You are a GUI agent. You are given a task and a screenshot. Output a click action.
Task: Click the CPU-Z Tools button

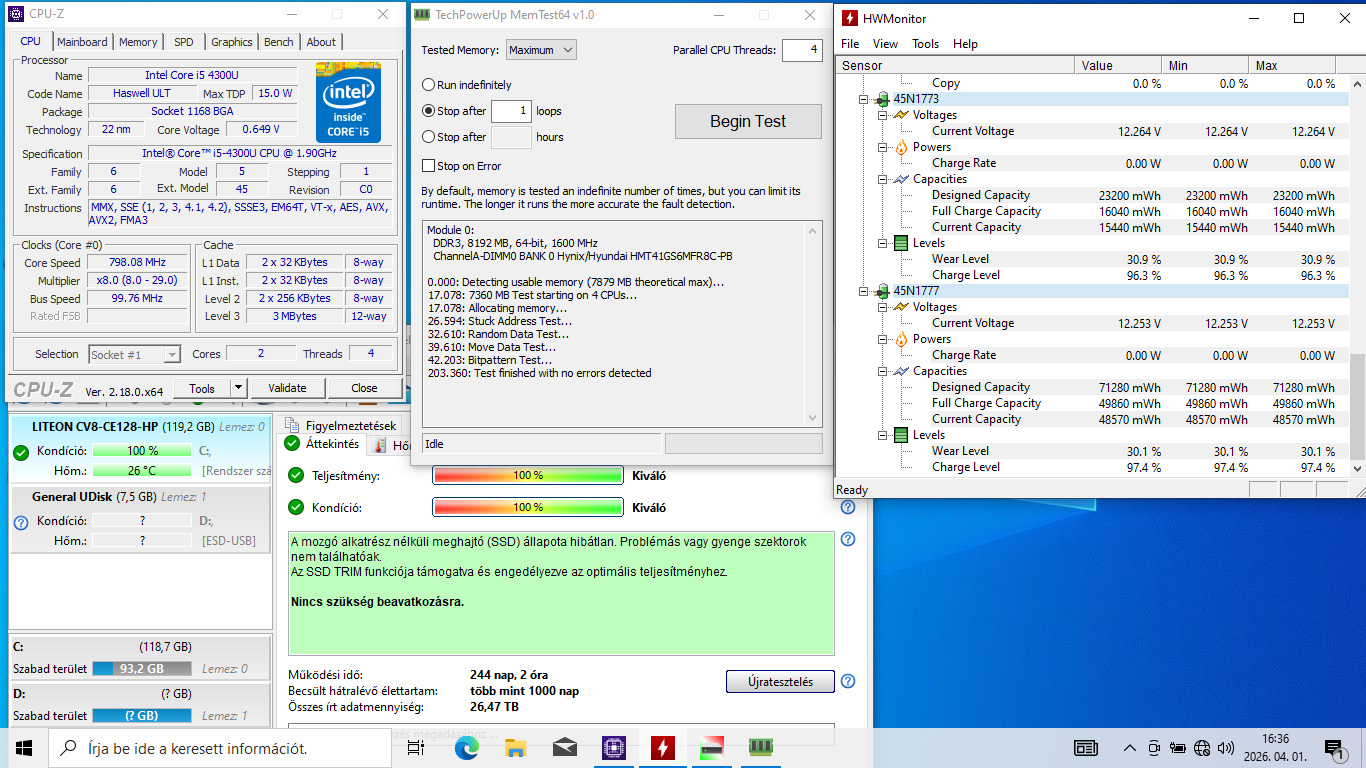[202, 388]
